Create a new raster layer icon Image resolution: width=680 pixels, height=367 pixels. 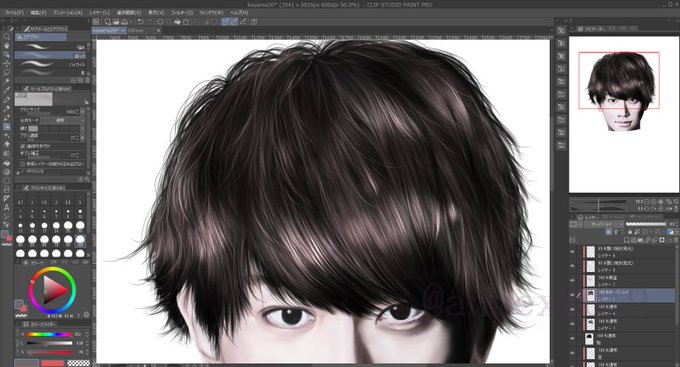[626, 240]
